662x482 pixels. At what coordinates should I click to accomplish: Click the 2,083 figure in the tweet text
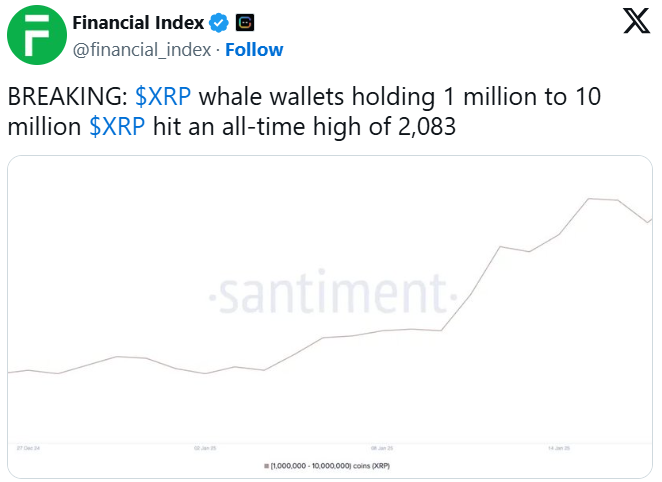[424, 128]
